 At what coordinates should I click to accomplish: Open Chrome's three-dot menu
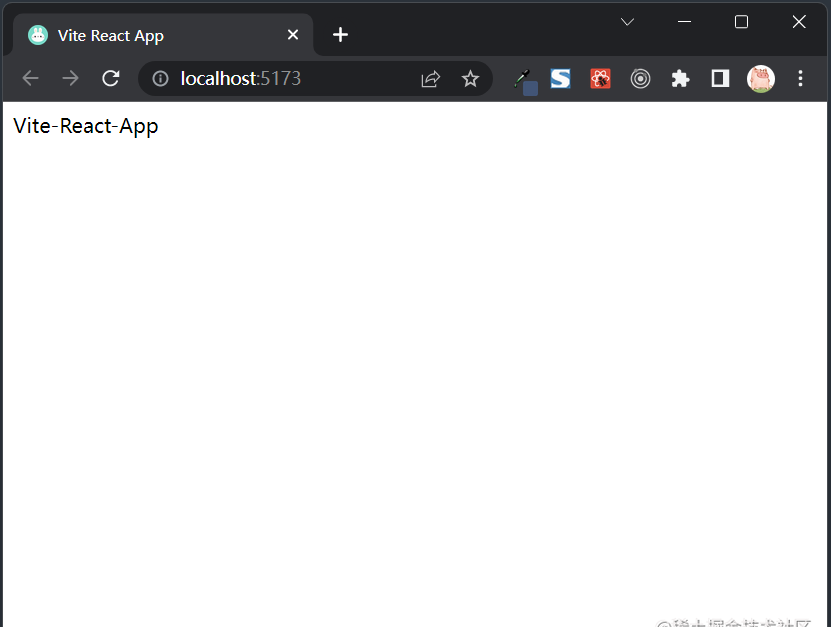800,78
